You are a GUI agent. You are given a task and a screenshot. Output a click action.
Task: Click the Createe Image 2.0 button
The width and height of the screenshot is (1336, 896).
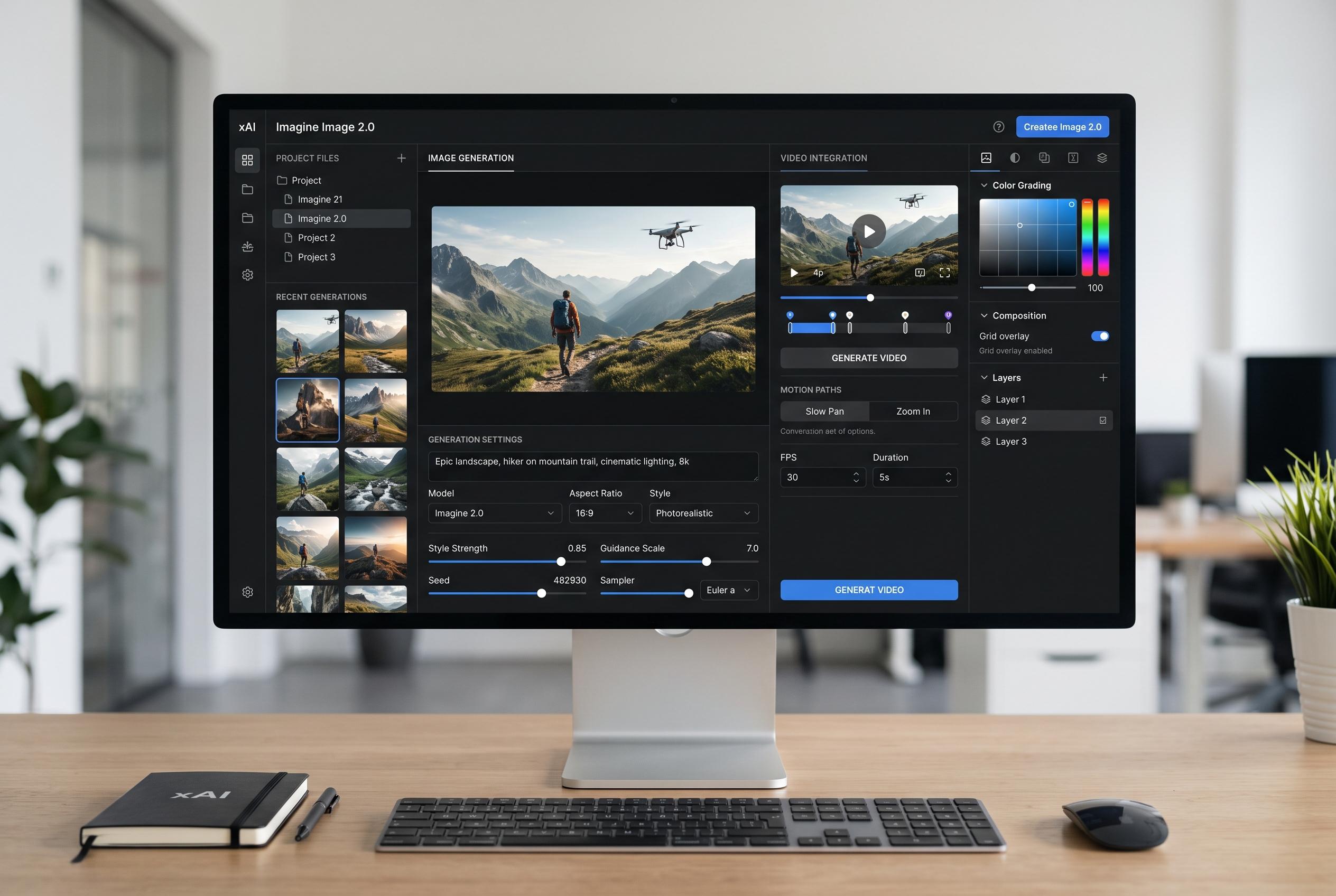[1062, 127]
